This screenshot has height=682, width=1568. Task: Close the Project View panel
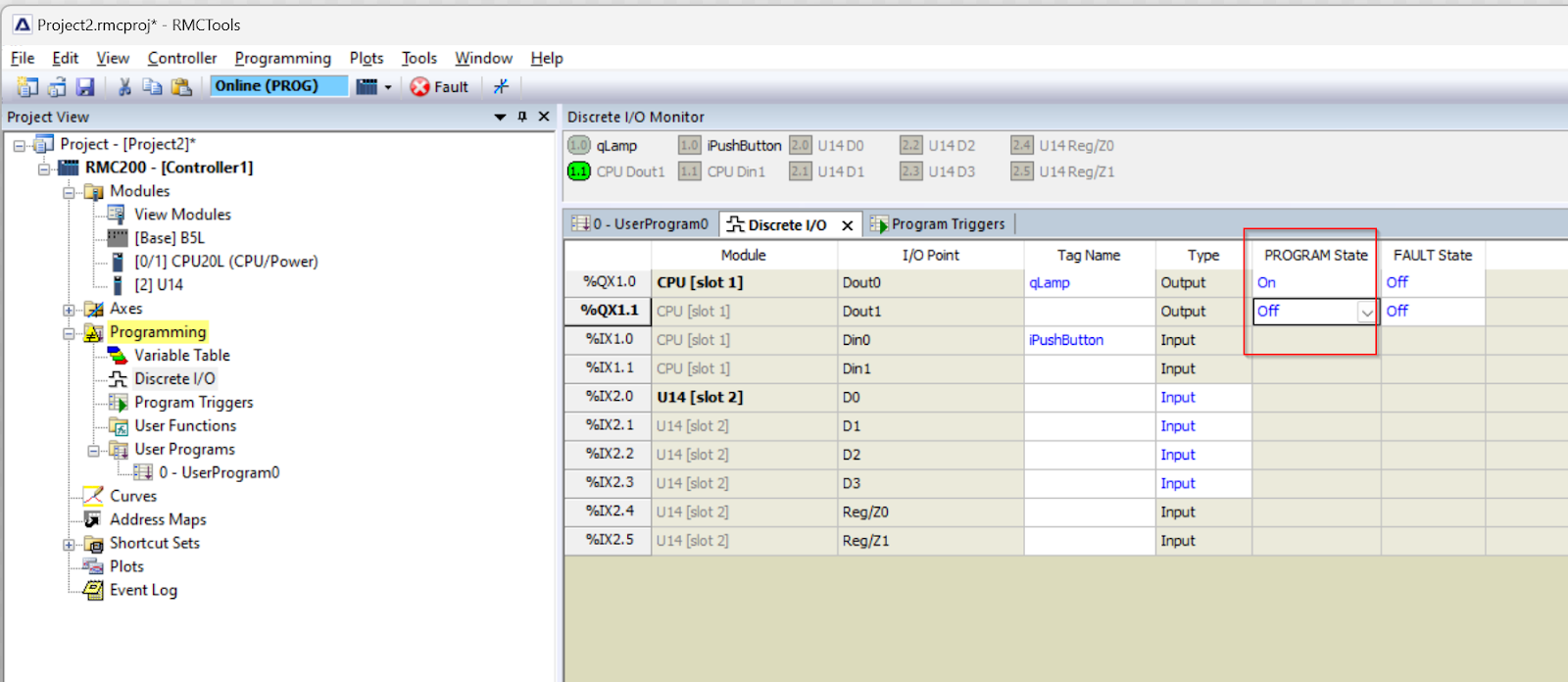point(544,117)
